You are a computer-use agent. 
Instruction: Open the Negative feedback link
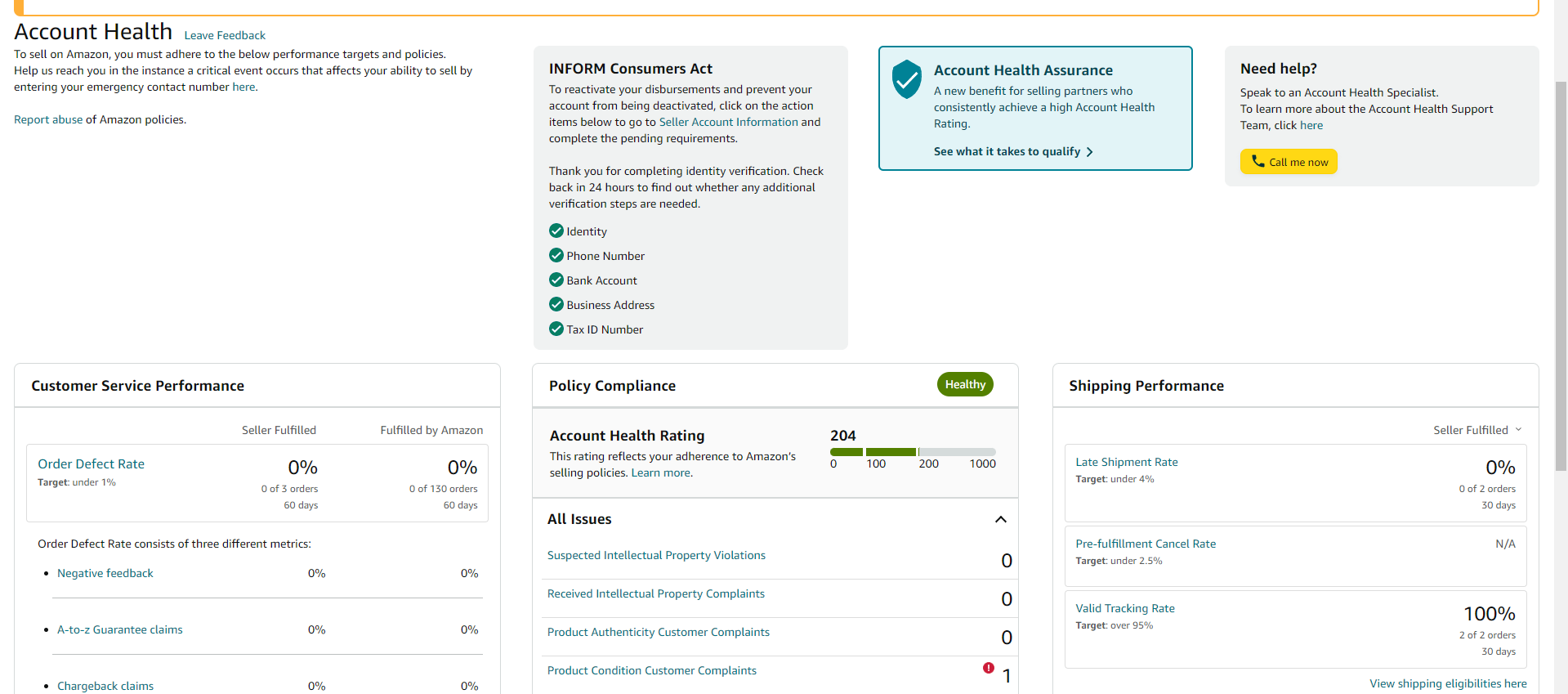tap(105, 573)
